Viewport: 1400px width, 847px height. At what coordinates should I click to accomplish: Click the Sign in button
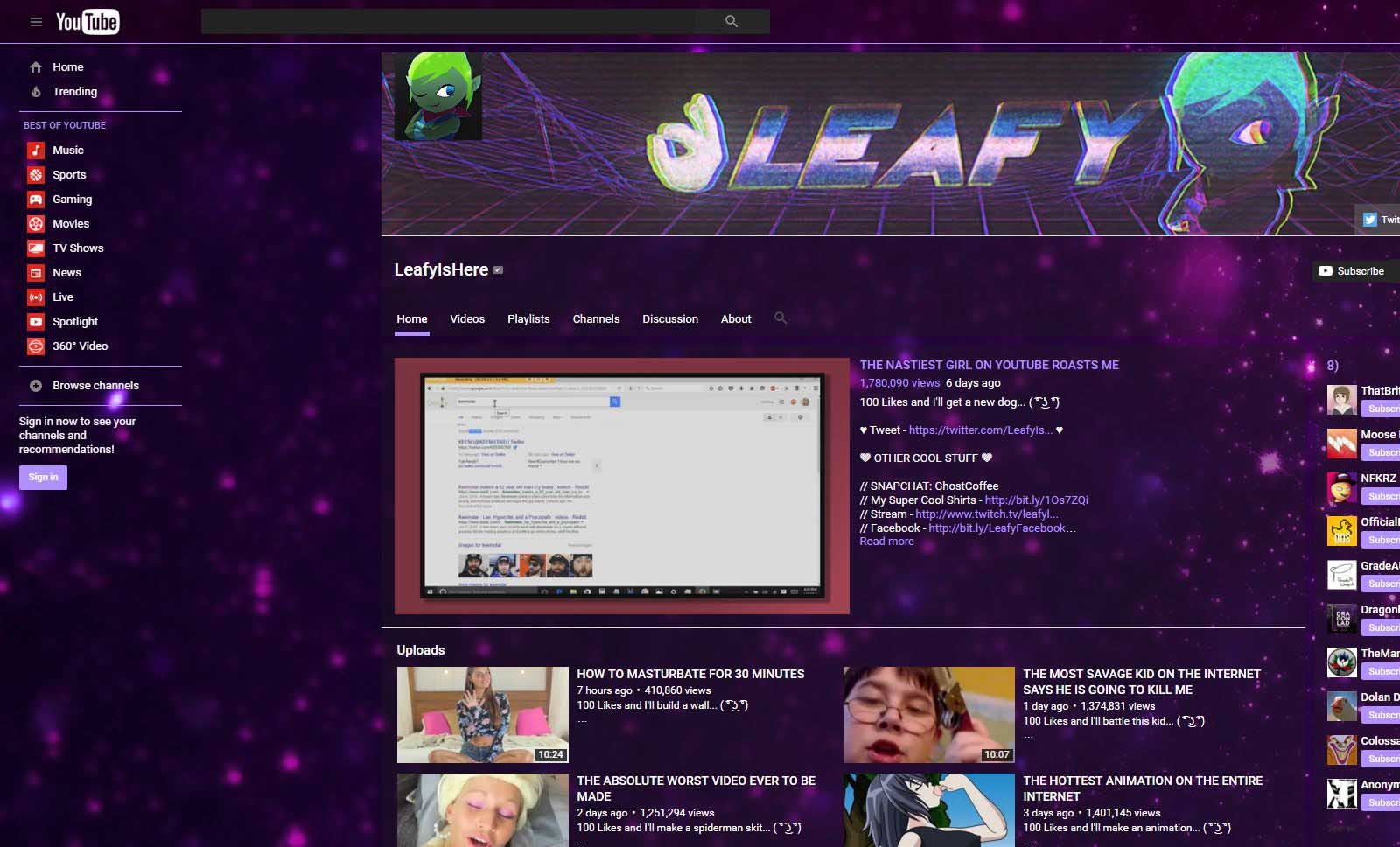(43, 478)
